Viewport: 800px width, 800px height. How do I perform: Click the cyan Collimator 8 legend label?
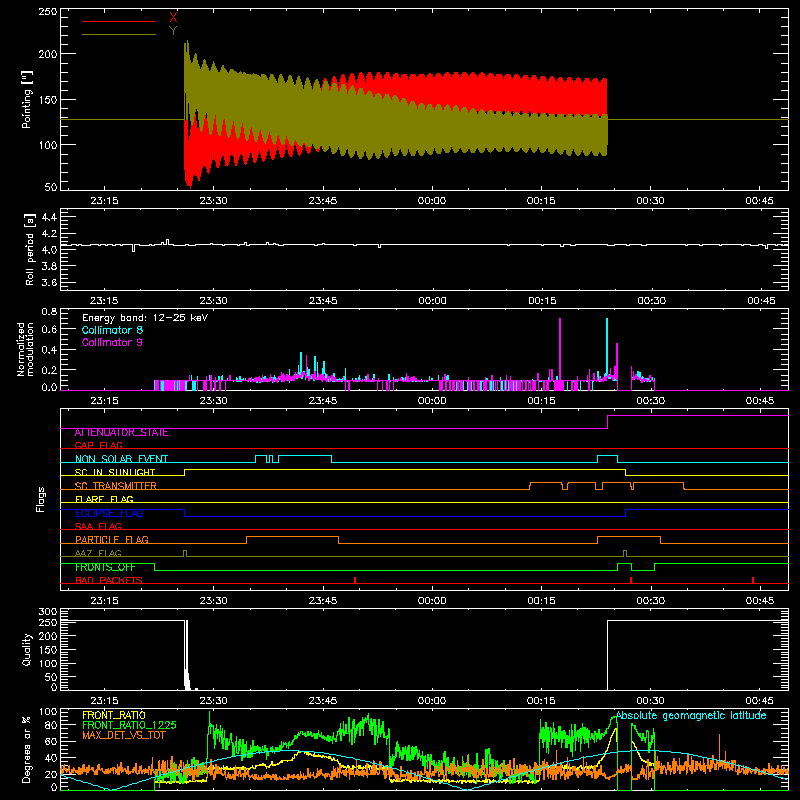point(112,330)
